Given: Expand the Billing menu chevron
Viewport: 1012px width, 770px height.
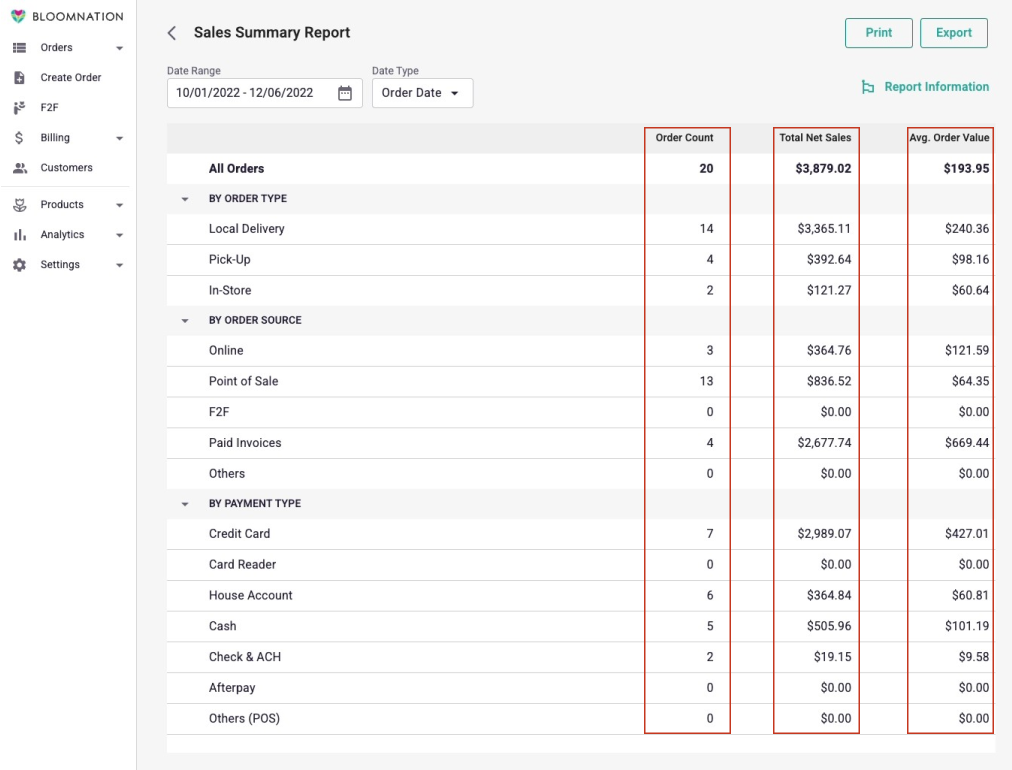Looking at the screenshot, I should pyautogui.click(x=120, y=137).
